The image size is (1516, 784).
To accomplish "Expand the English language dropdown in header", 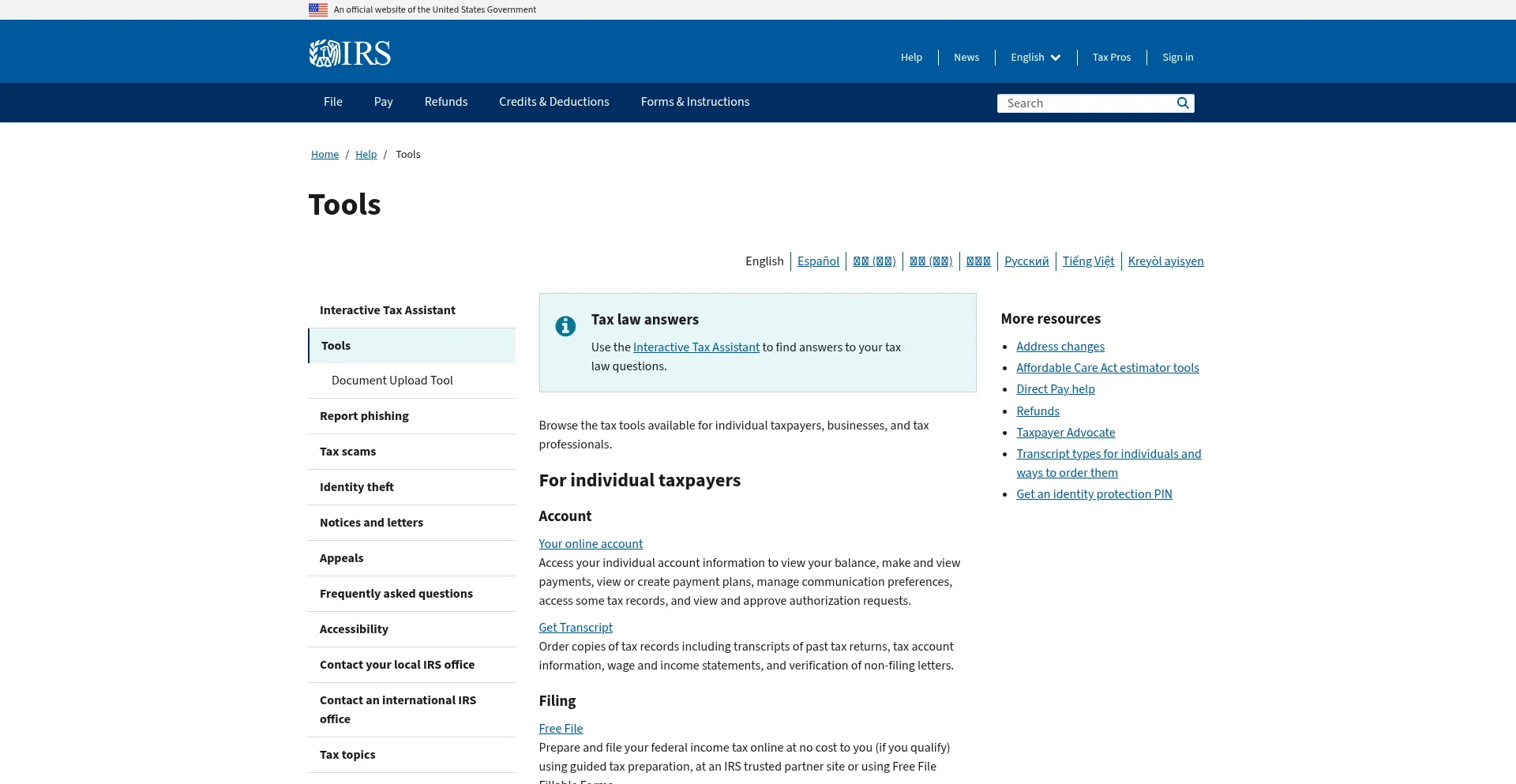I will [1035, 58].
